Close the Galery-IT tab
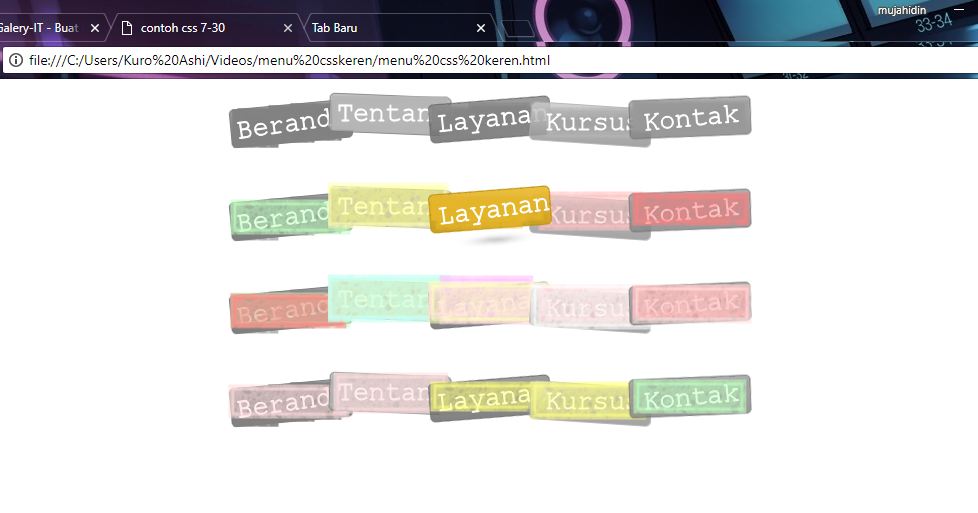Image resolution: width=978 pixels, height=513 pixels. tap(95, 28)
